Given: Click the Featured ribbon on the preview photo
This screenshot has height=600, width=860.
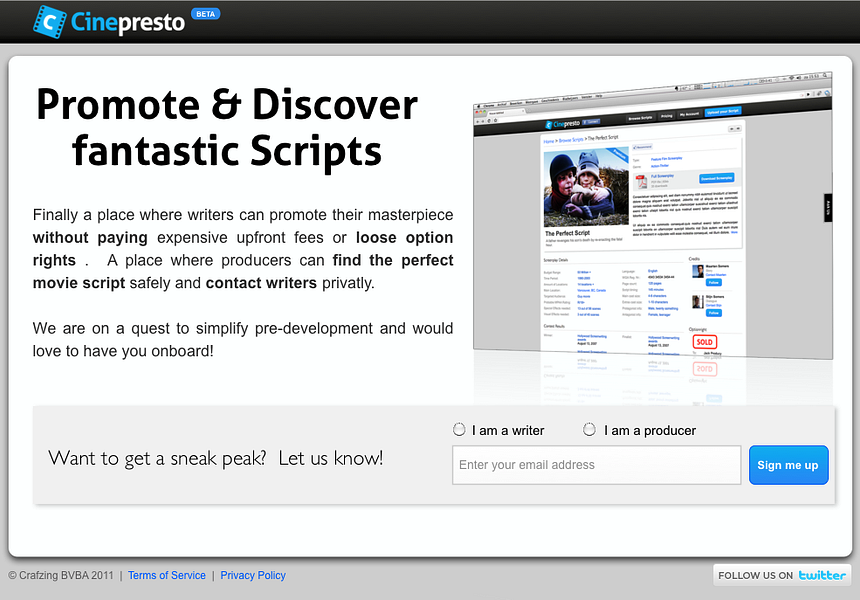Looking at the screenshot, I should [x=616, y=154].
